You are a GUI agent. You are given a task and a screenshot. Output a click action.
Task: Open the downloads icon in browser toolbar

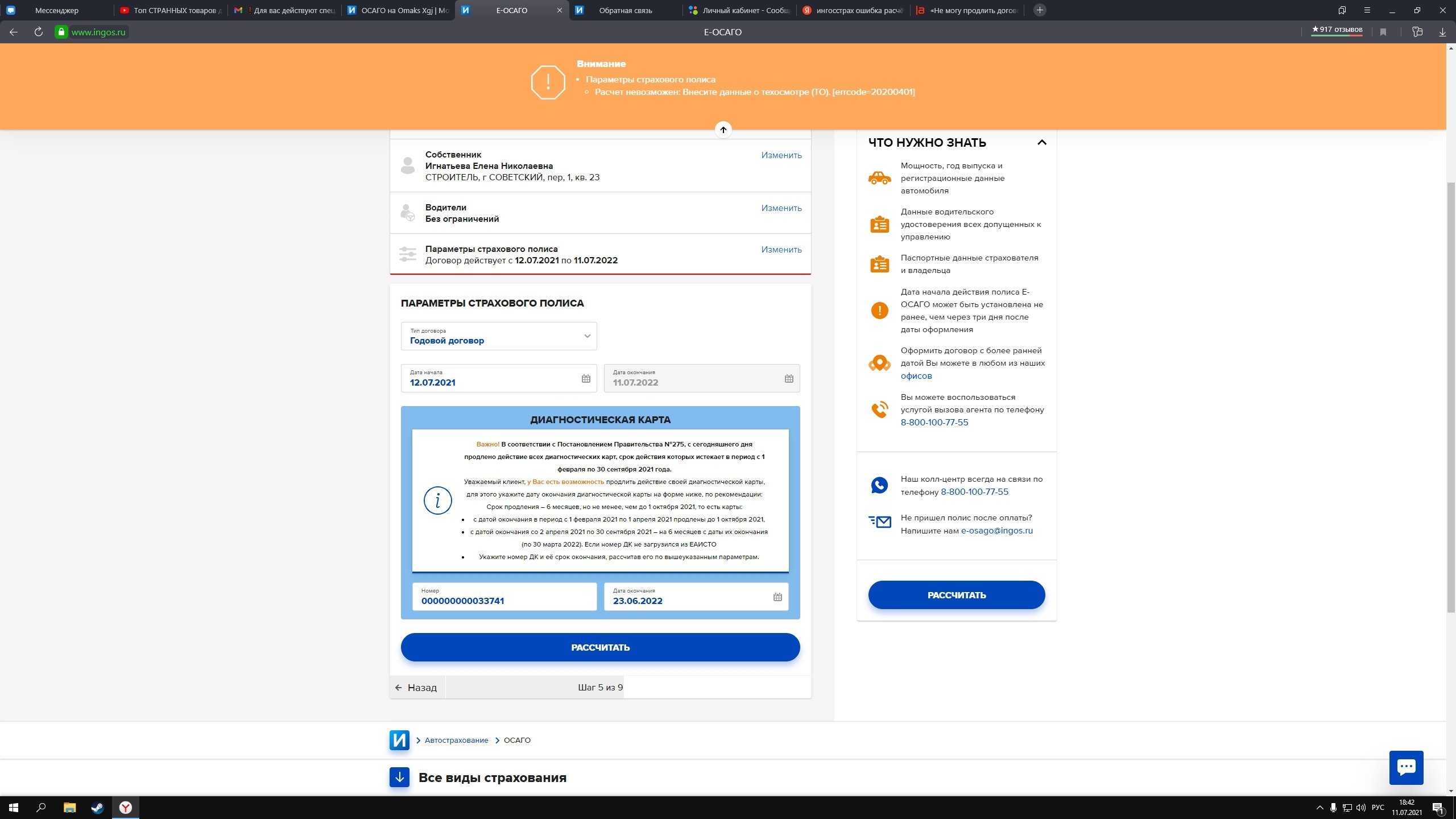coord(1442,32)
